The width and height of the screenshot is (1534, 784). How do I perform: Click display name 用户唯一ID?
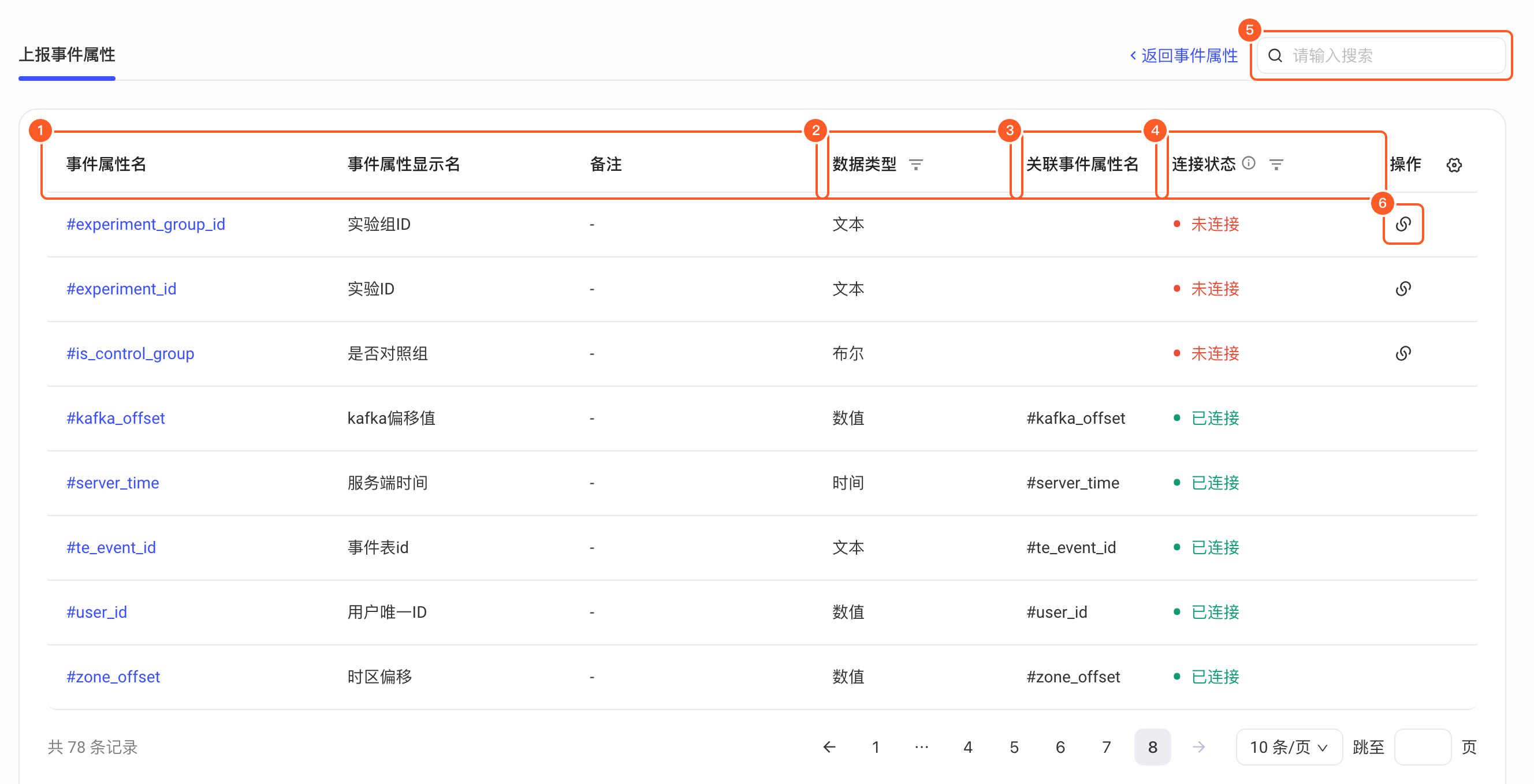[x=387, y=613]
